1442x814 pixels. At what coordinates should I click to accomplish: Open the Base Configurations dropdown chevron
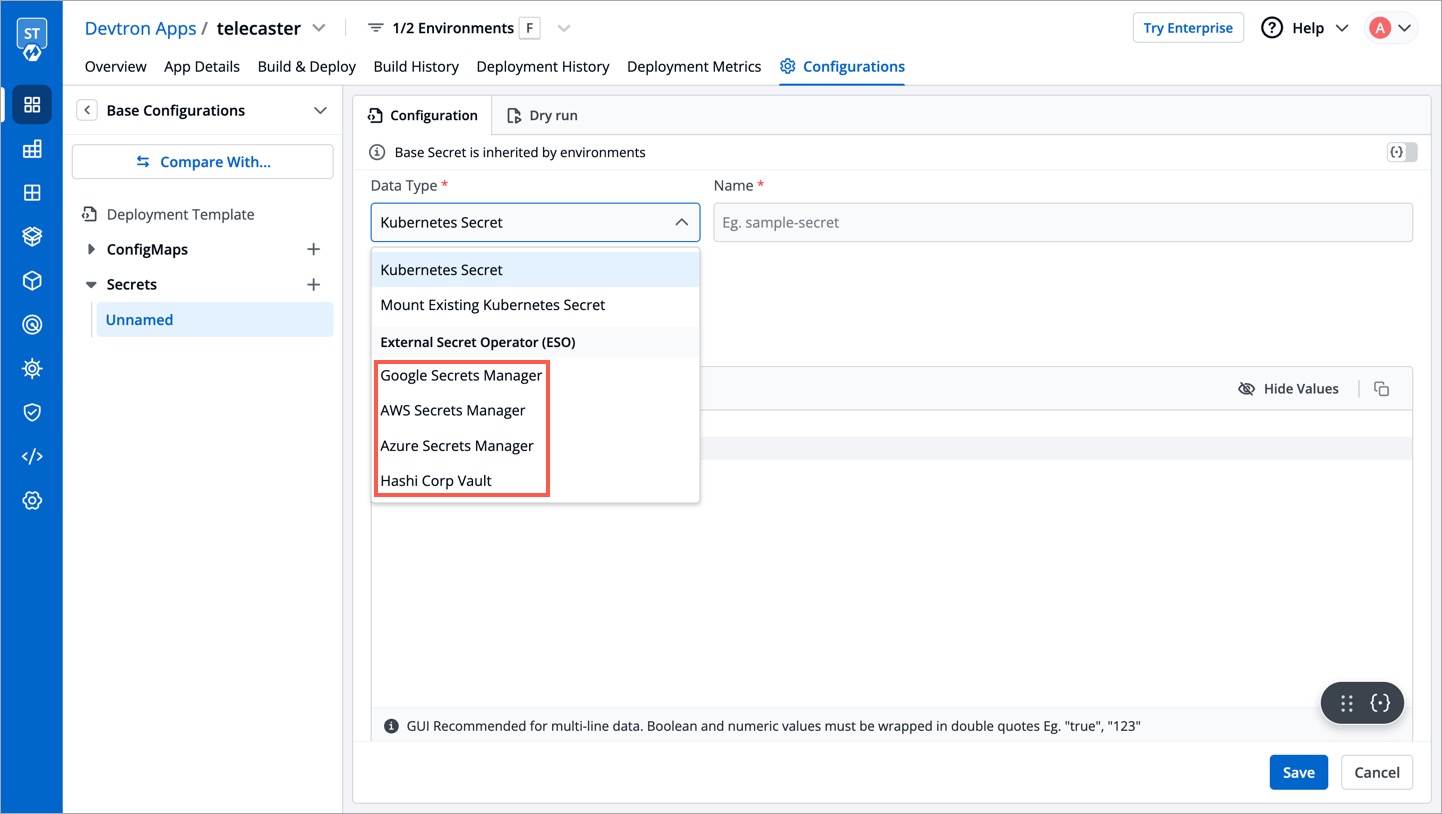[320, 111]
